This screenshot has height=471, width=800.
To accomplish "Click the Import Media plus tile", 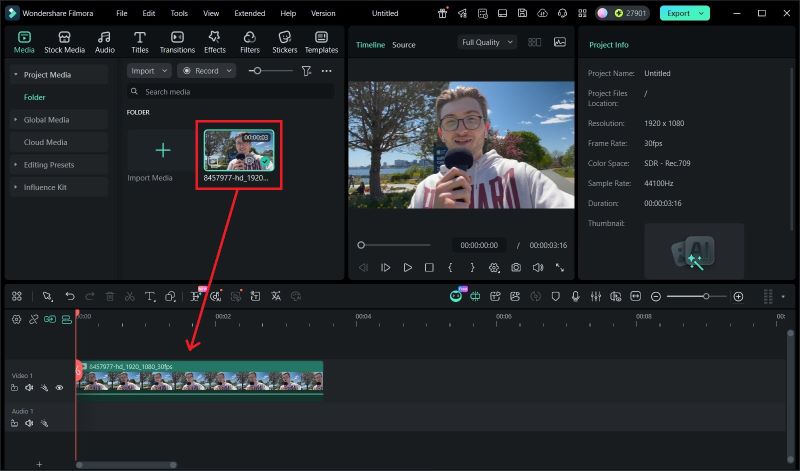I will coord(163,150).
